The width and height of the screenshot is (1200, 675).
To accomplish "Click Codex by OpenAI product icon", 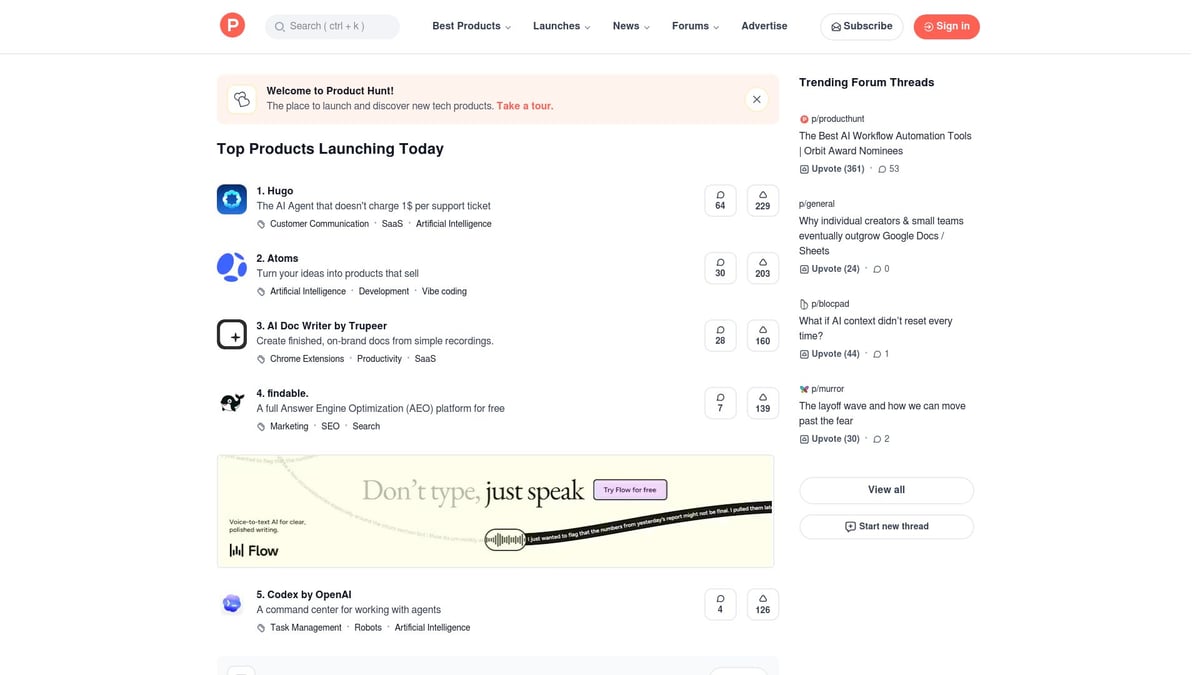I will coord(232,603).
